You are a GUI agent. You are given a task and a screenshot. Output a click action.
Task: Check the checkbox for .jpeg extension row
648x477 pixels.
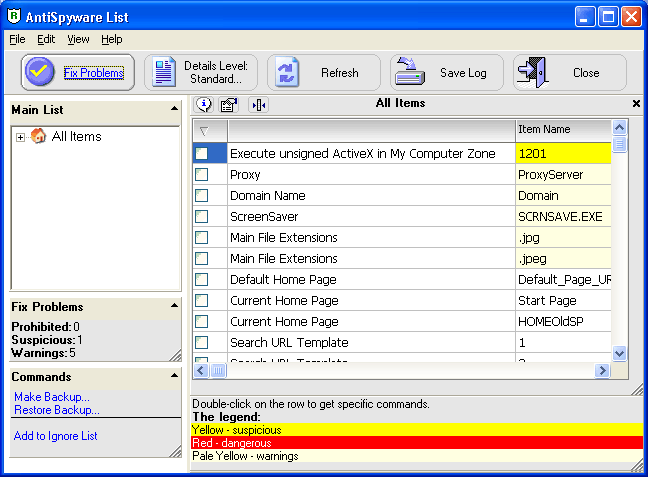(202, 258)
